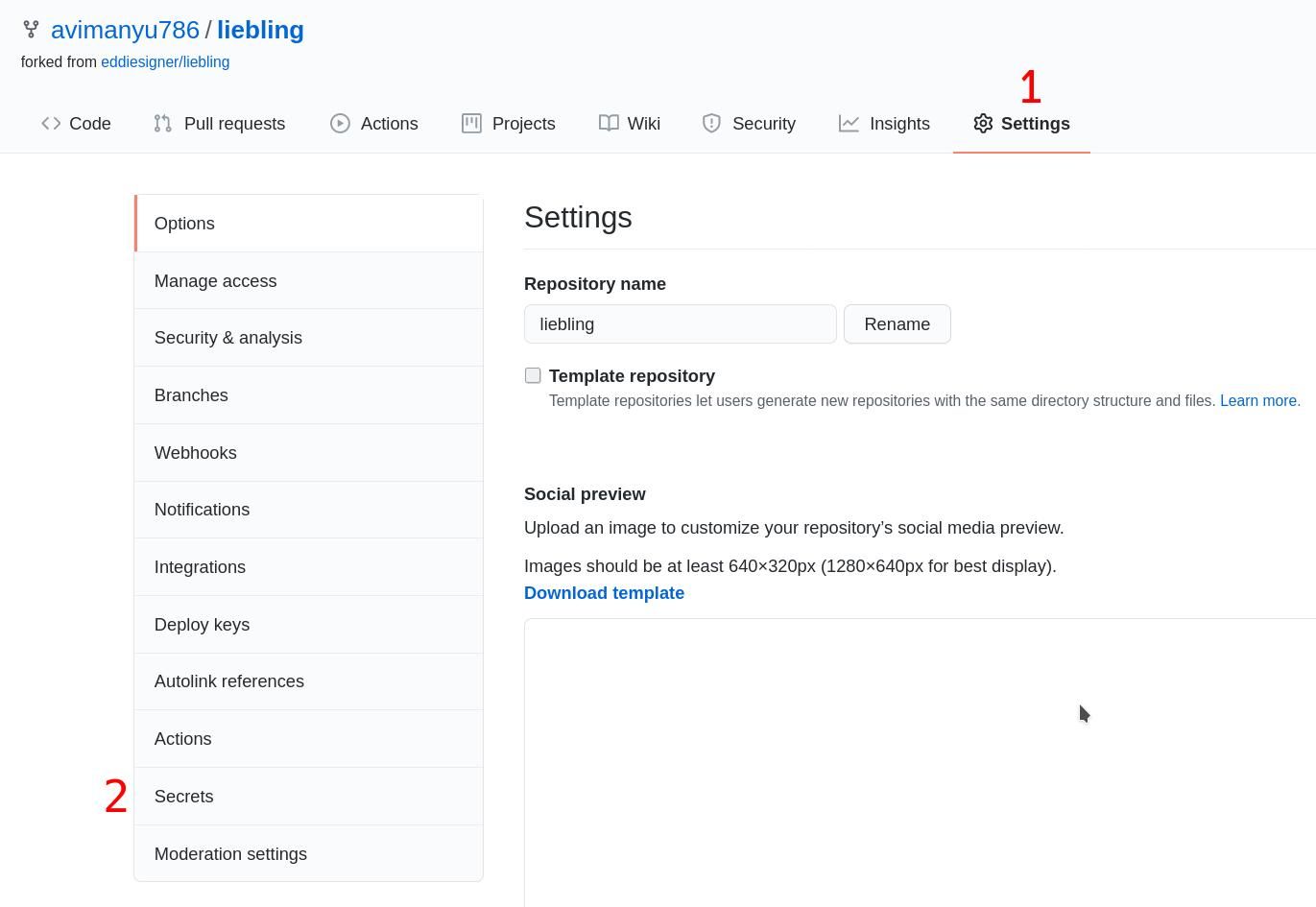Click the Settings page heading
Viewport: 1316px width, 907px height.
tap(578, 218)
